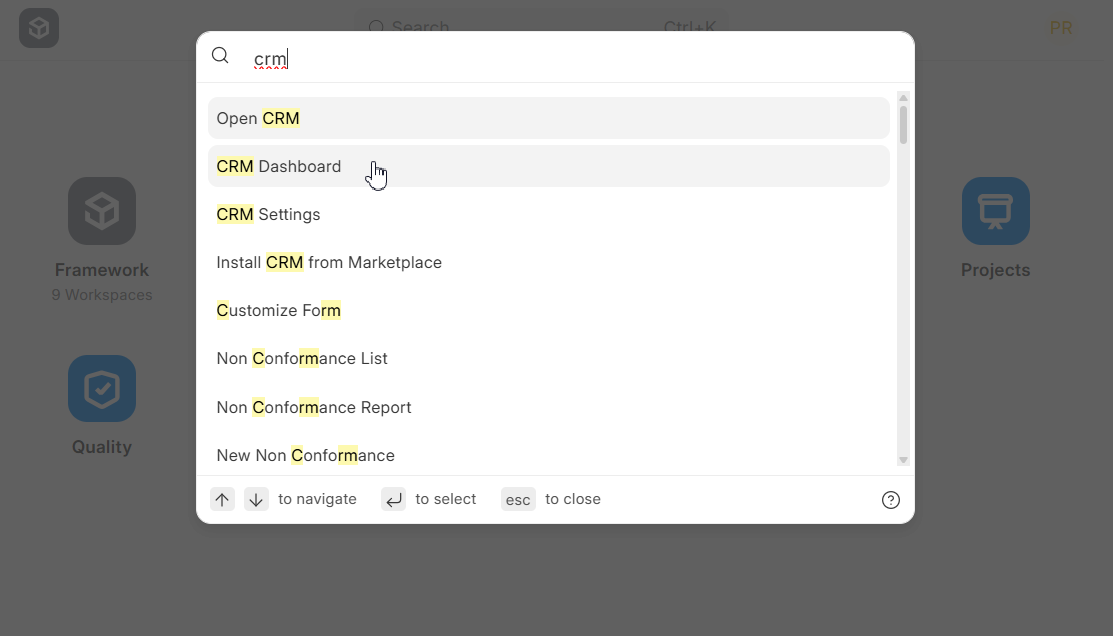Click the results scrollbar thumb
The height and width of the screenshot is (636, 1113).
tap(903, 125)
